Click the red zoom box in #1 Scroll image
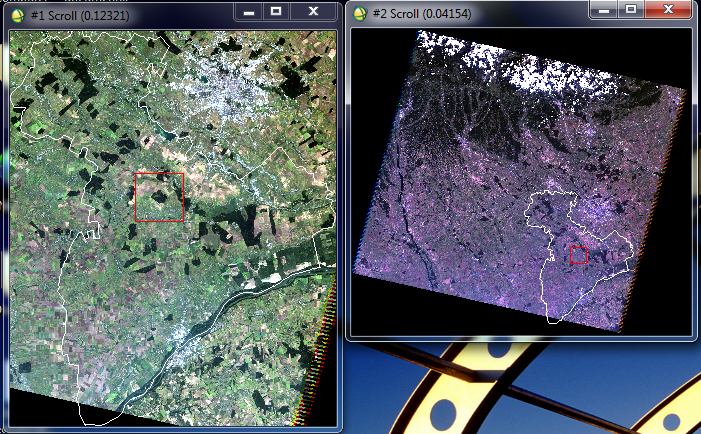The width and height of the screenshot is (701, 434). [160, 198]
